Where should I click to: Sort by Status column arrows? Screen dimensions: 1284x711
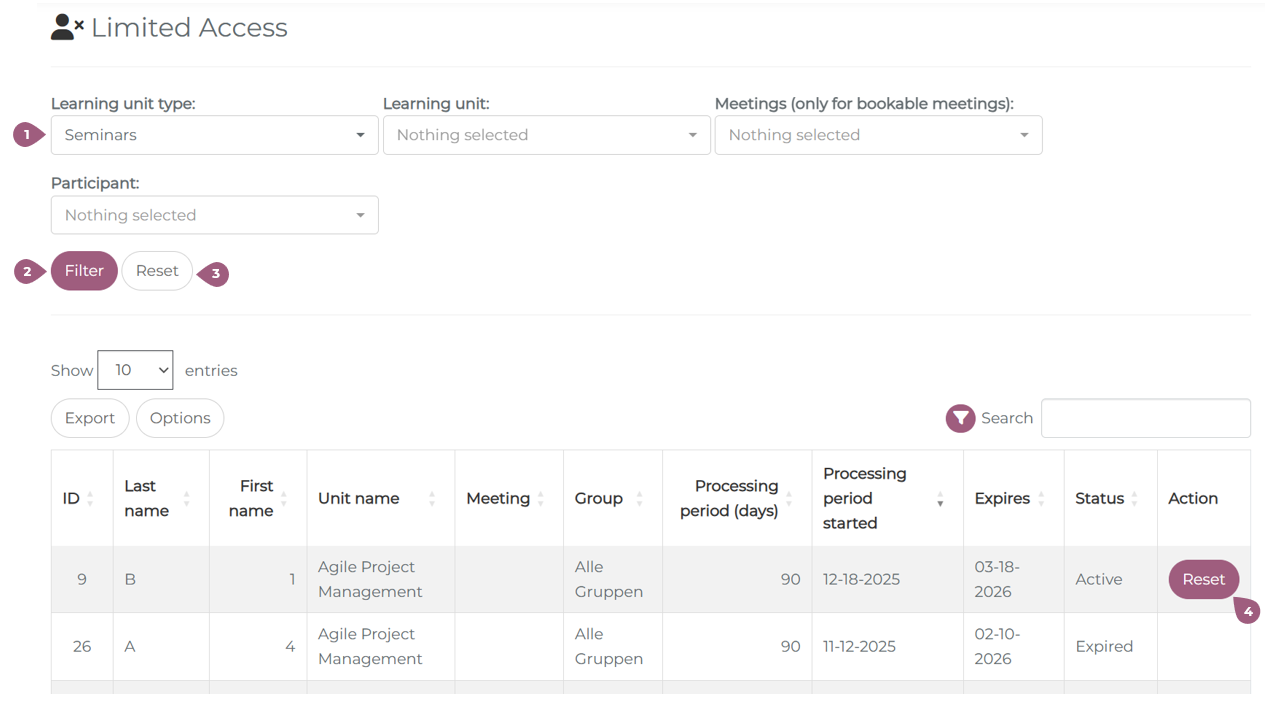click(1134, 499)
